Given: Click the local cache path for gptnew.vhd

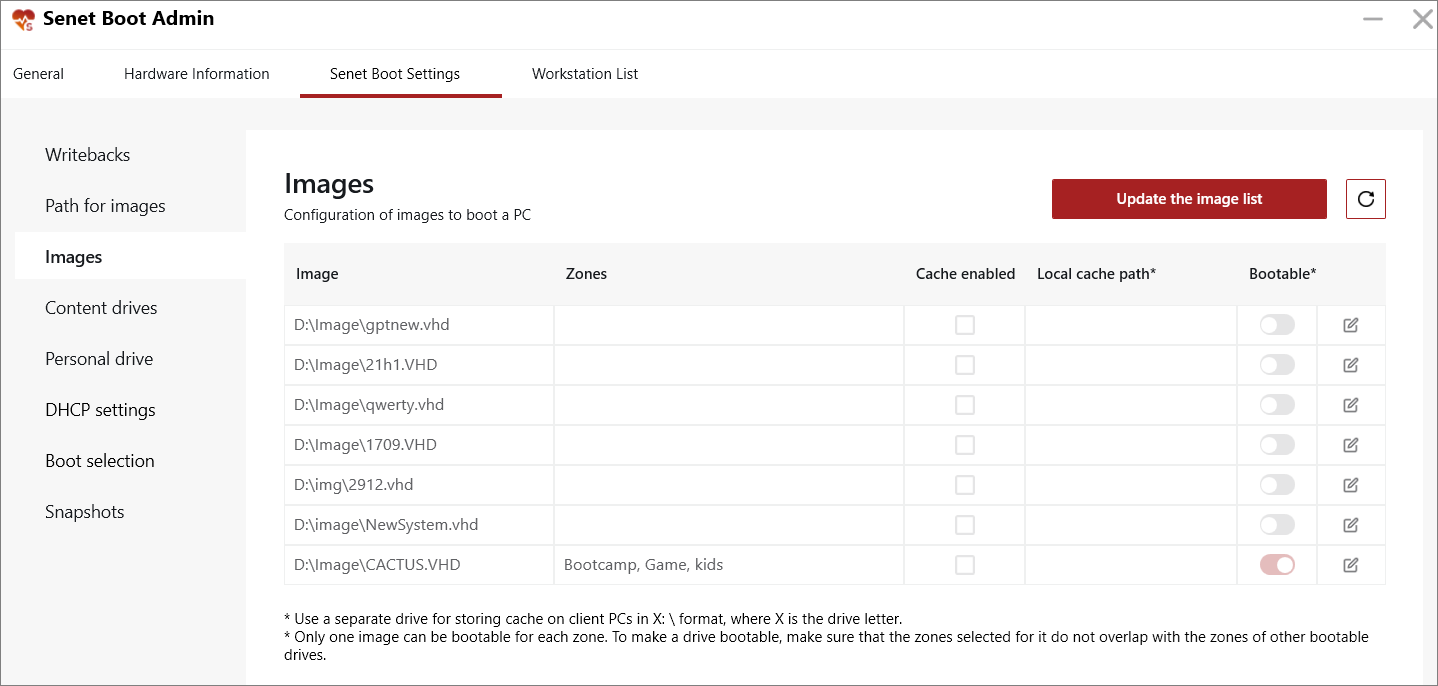Looking at the screenshot, I should [1131, 325].
